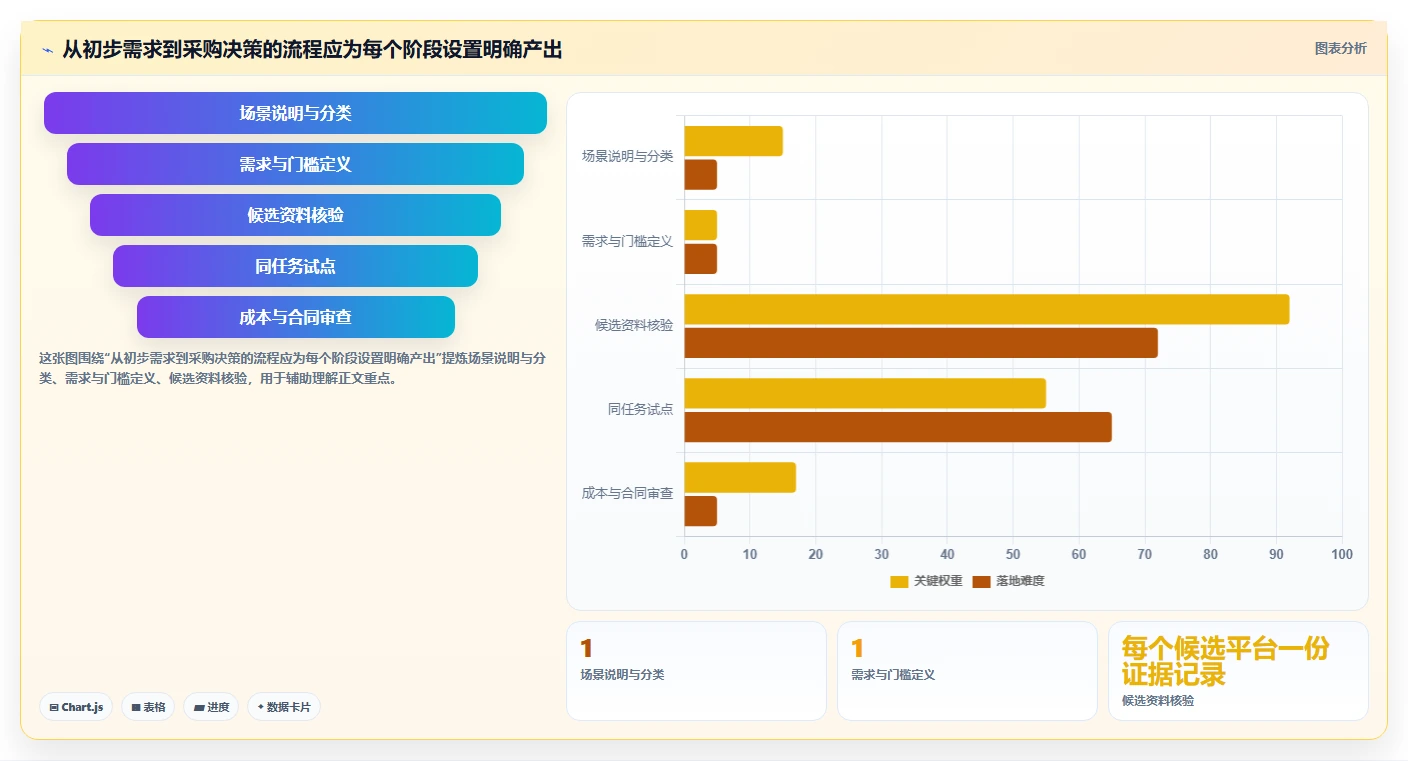The height and width of the screenshot is (761, 1408).
Task: Select funnel stage 候选资料核验
Action: [x=295, y=215]
